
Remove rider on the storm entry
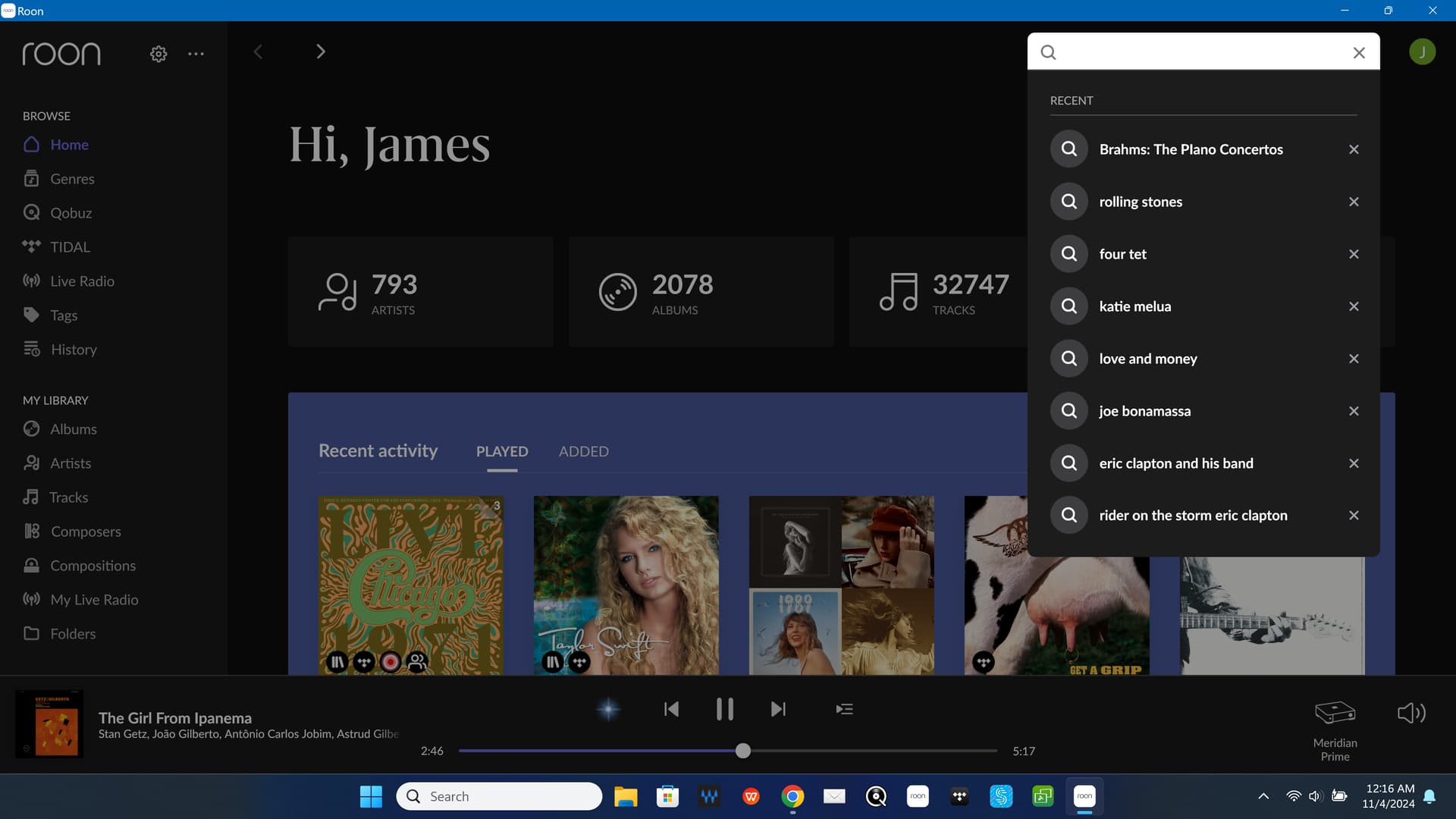(1354, 515)
